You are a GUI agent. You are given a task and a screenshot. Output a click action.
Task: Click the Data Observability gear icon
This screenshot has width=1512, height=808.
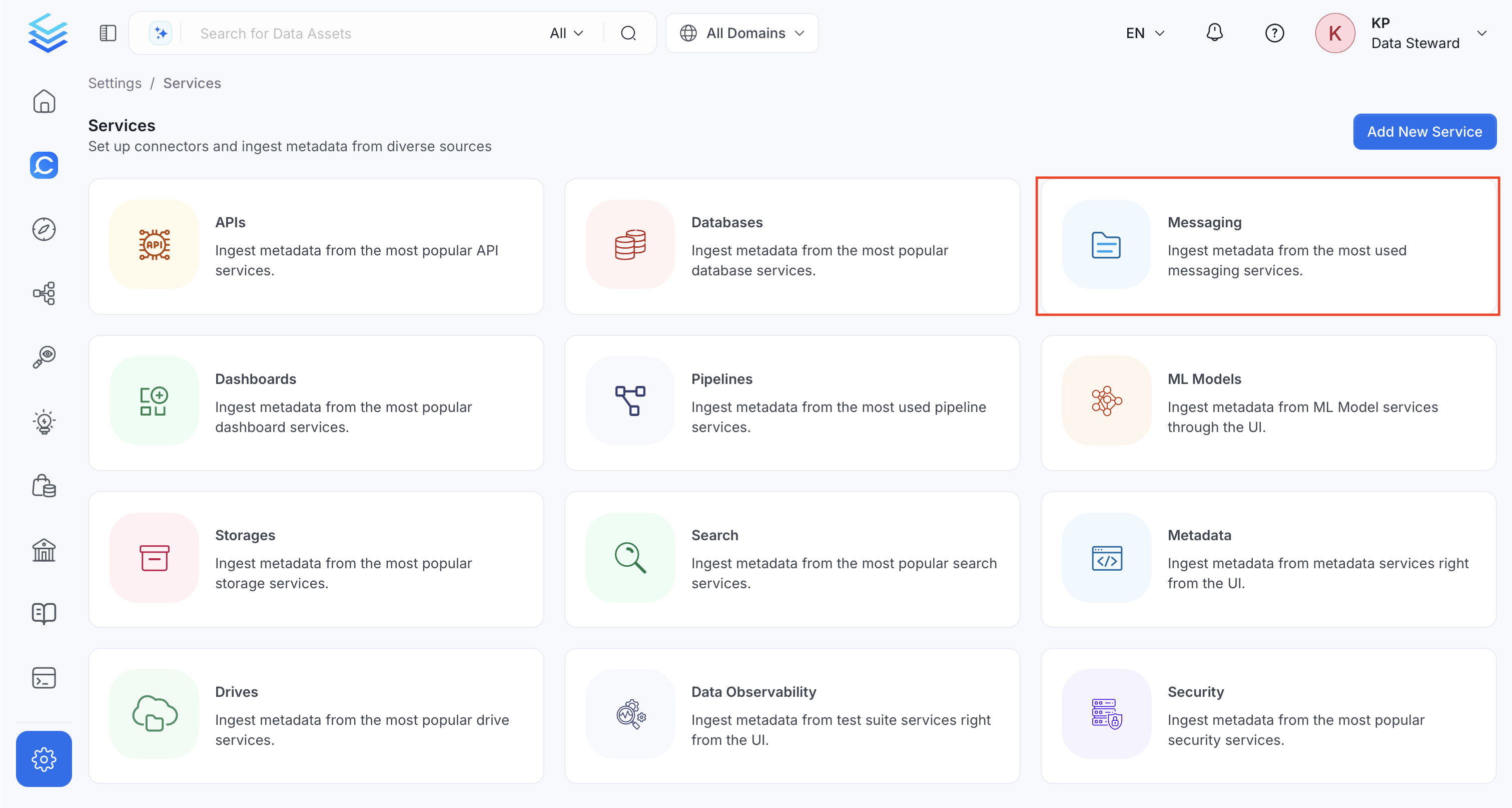[630, 714]
